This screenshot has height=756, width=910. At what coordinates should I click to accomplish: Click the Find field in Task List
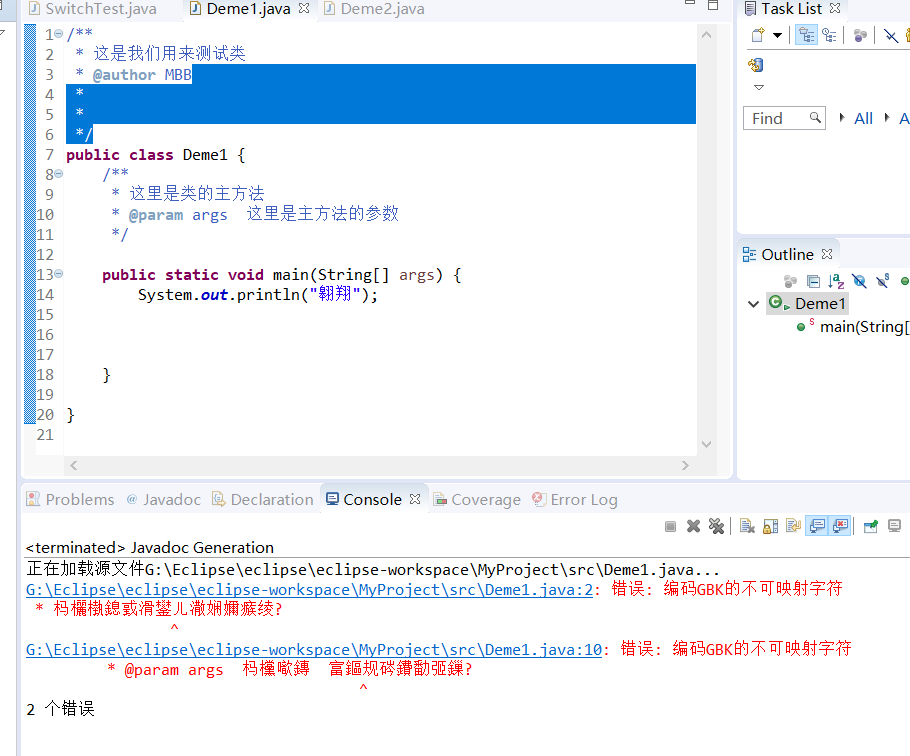784,118
